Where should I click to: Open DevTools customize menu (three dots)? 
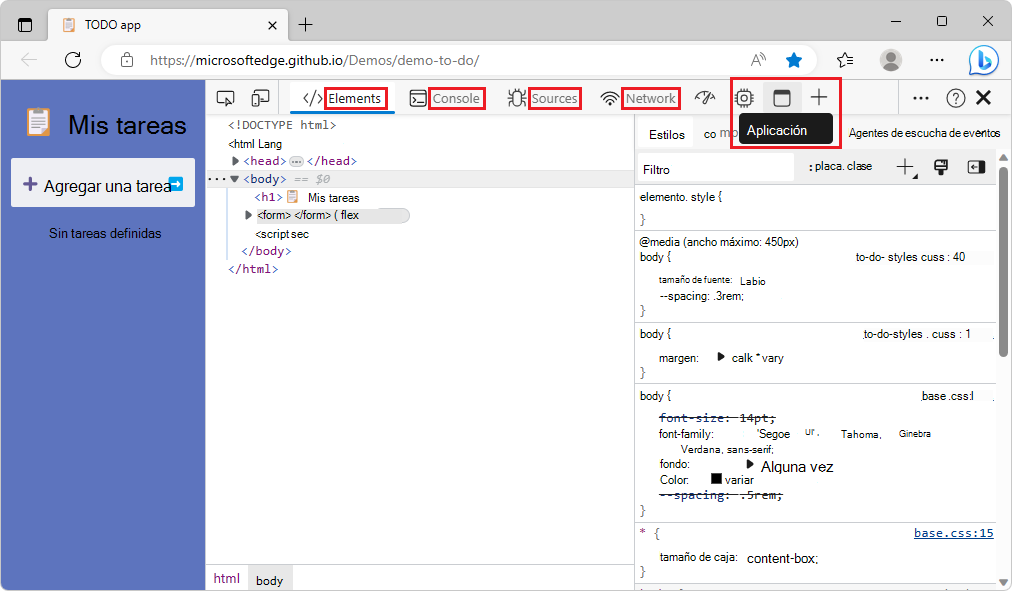point(921,98)
